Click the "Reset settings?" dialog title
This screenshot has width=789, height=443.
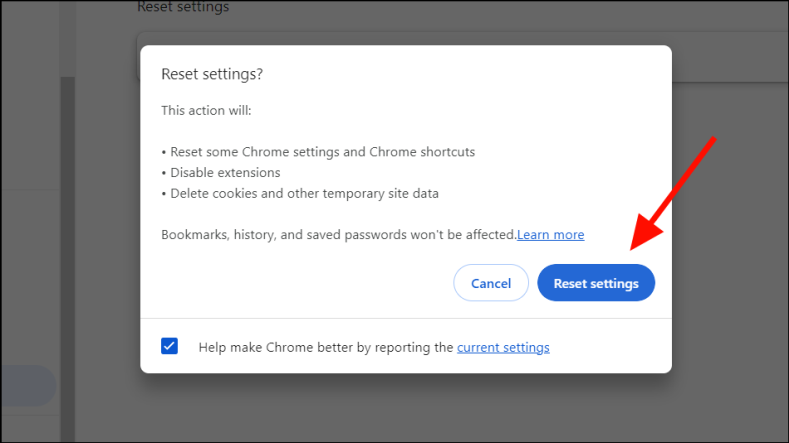(212, 74)
